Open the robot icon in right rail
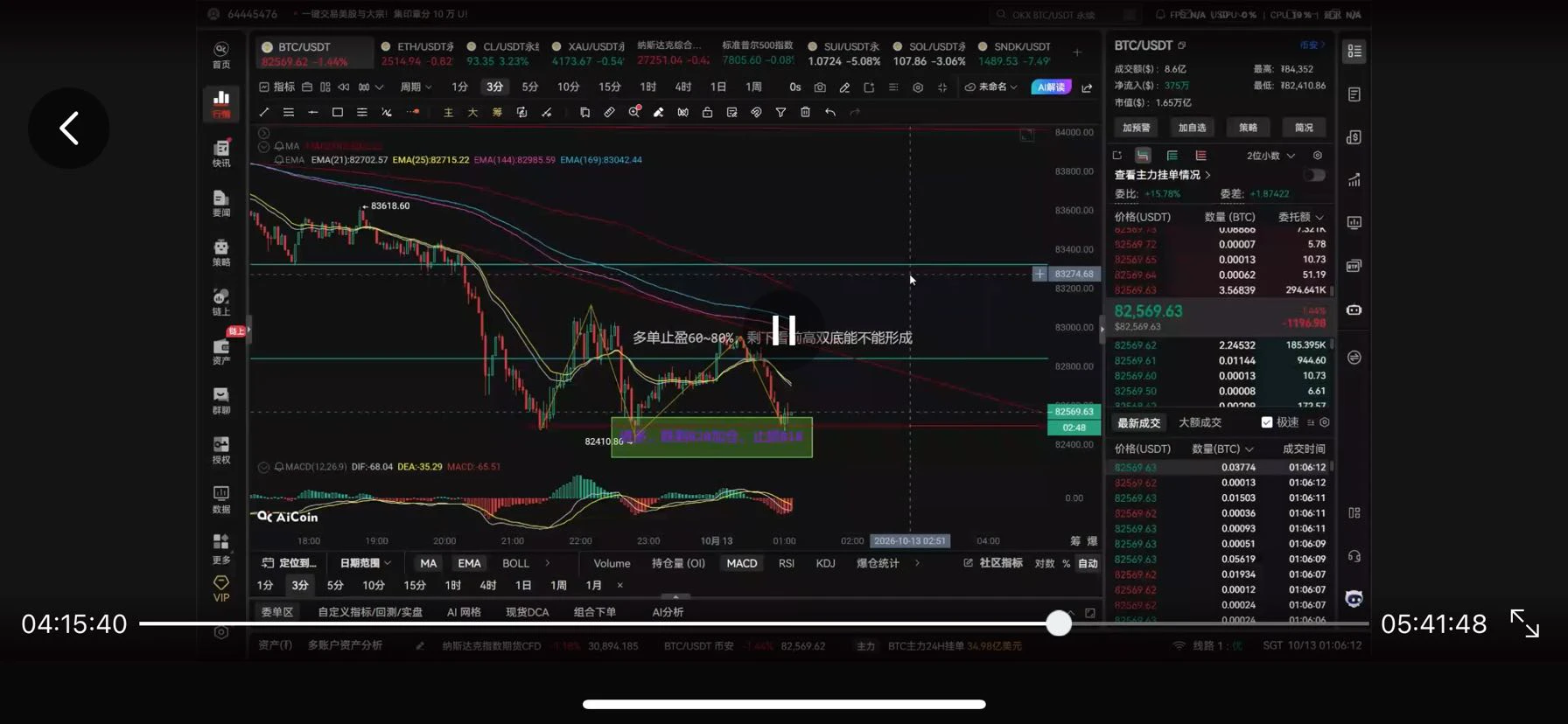 point(1354,310)
